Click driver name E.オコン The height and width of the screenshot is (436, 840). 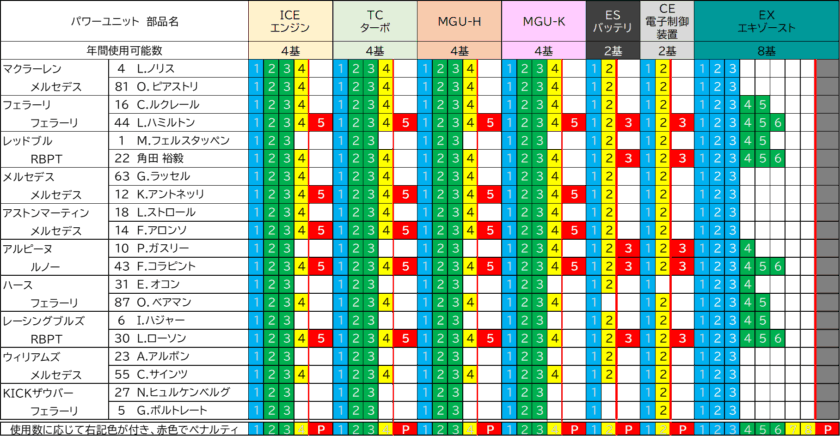point(158,284)
